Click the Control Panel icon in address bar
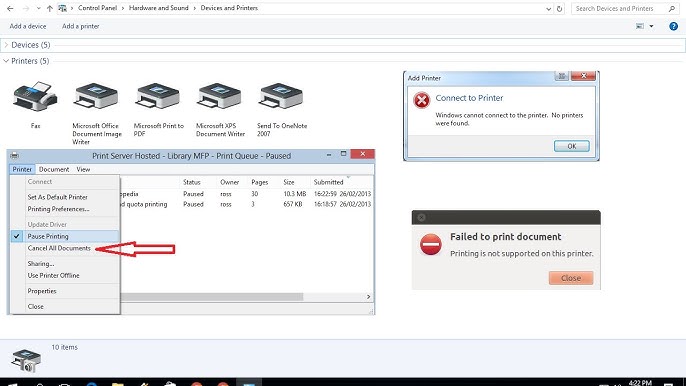 pos(63,8)
